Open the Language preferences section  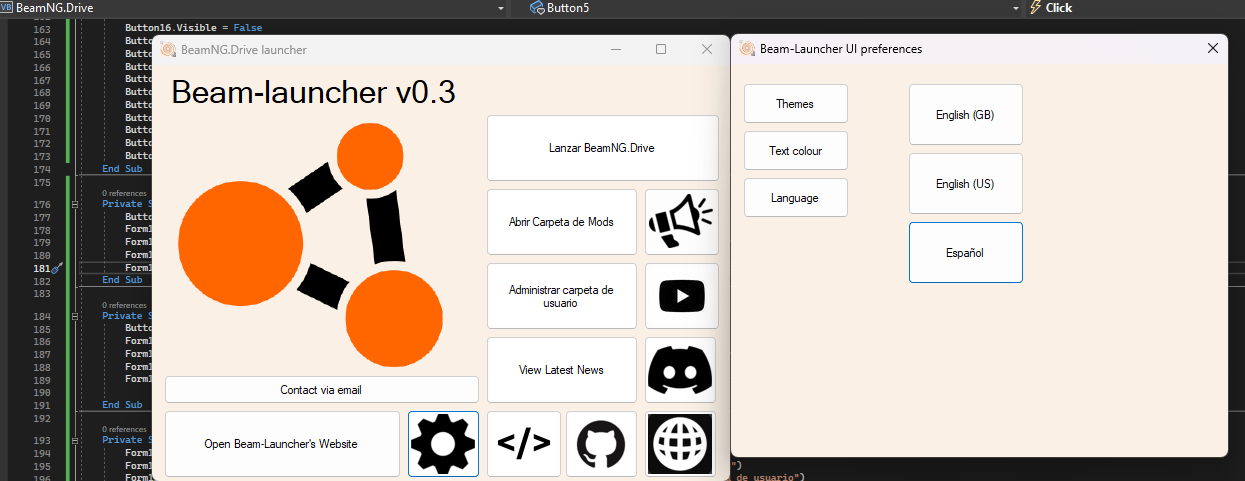click(795, 198)
